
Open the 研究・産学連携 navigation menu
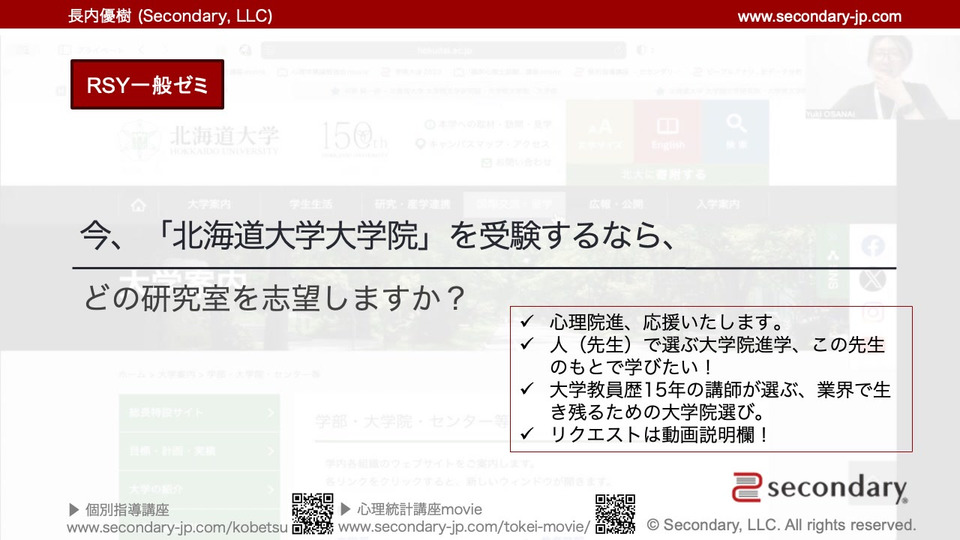413,204
